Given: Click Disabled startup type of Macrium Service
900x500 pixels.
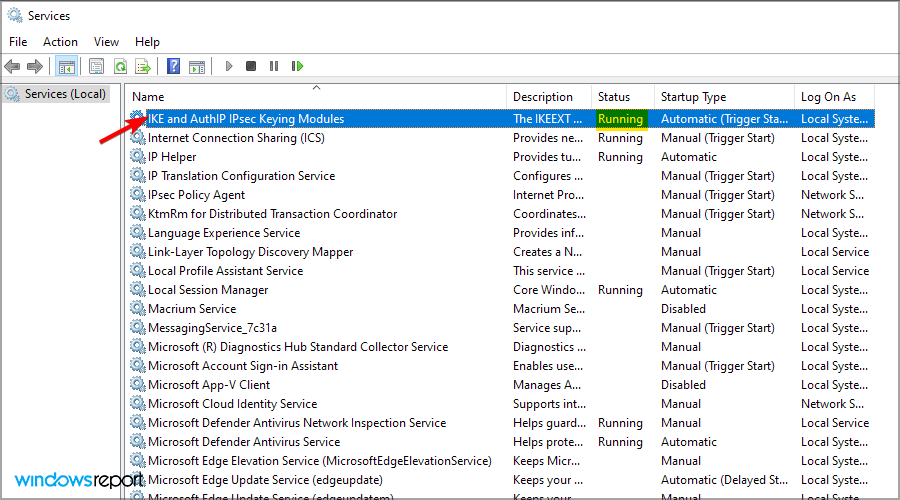Looking at the screenshot, I should click(683, 309).
